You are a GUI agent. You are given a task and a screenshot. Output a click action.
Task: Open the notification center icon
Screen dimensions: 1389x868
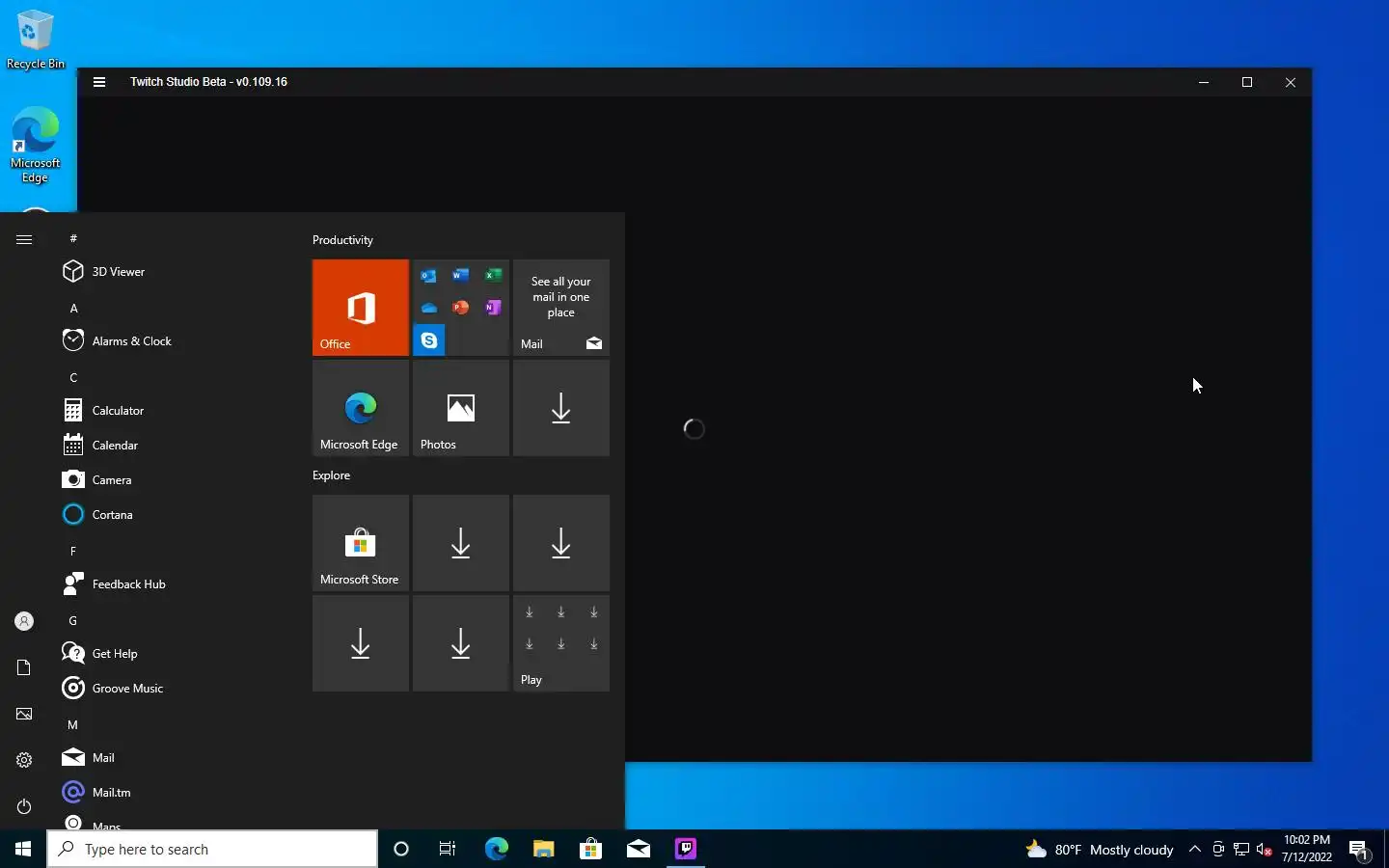(1360, 850)
